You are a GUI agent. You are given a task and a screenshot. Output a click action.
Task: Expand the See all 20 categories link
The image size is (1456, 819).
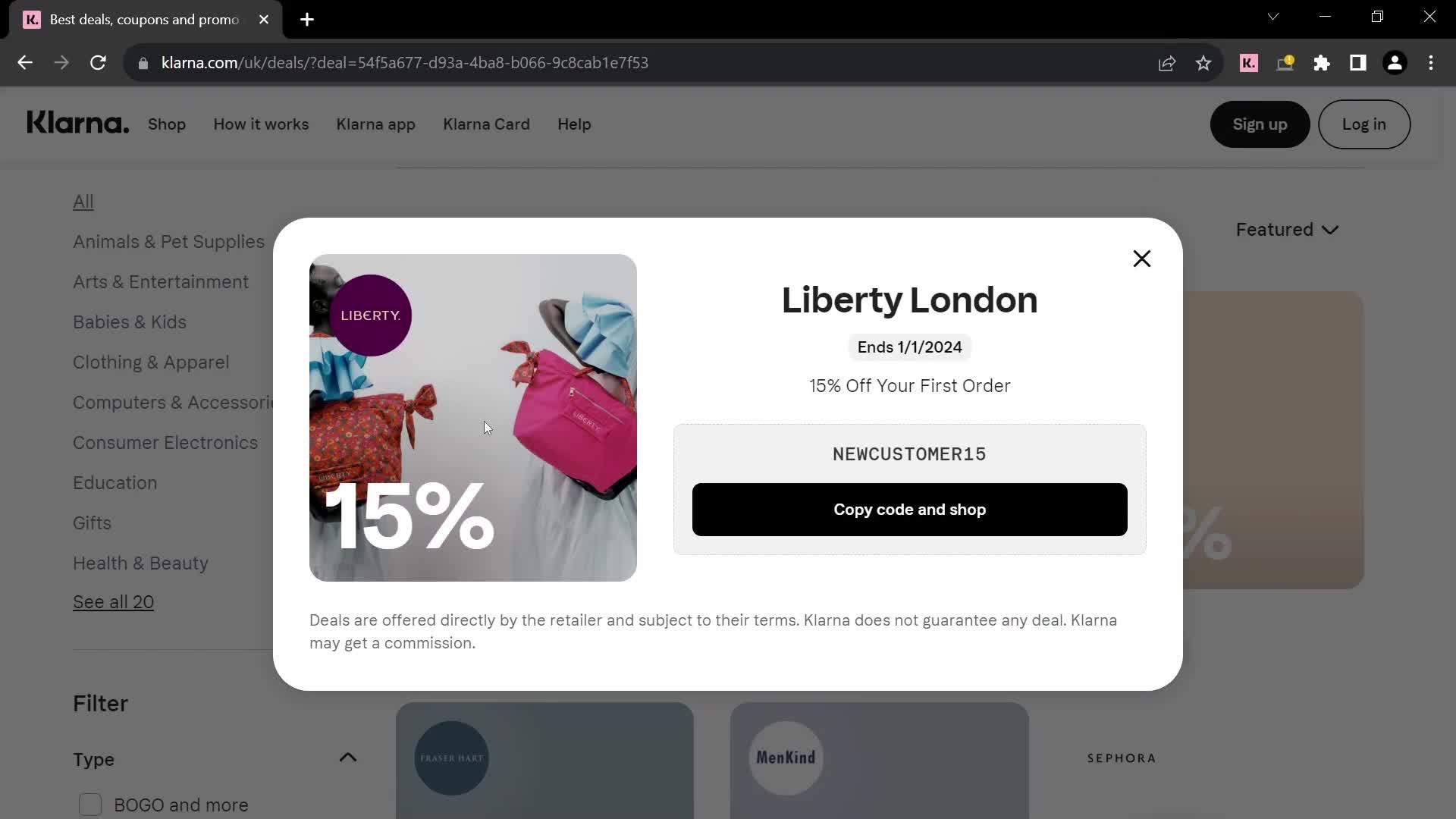point(113,602)
